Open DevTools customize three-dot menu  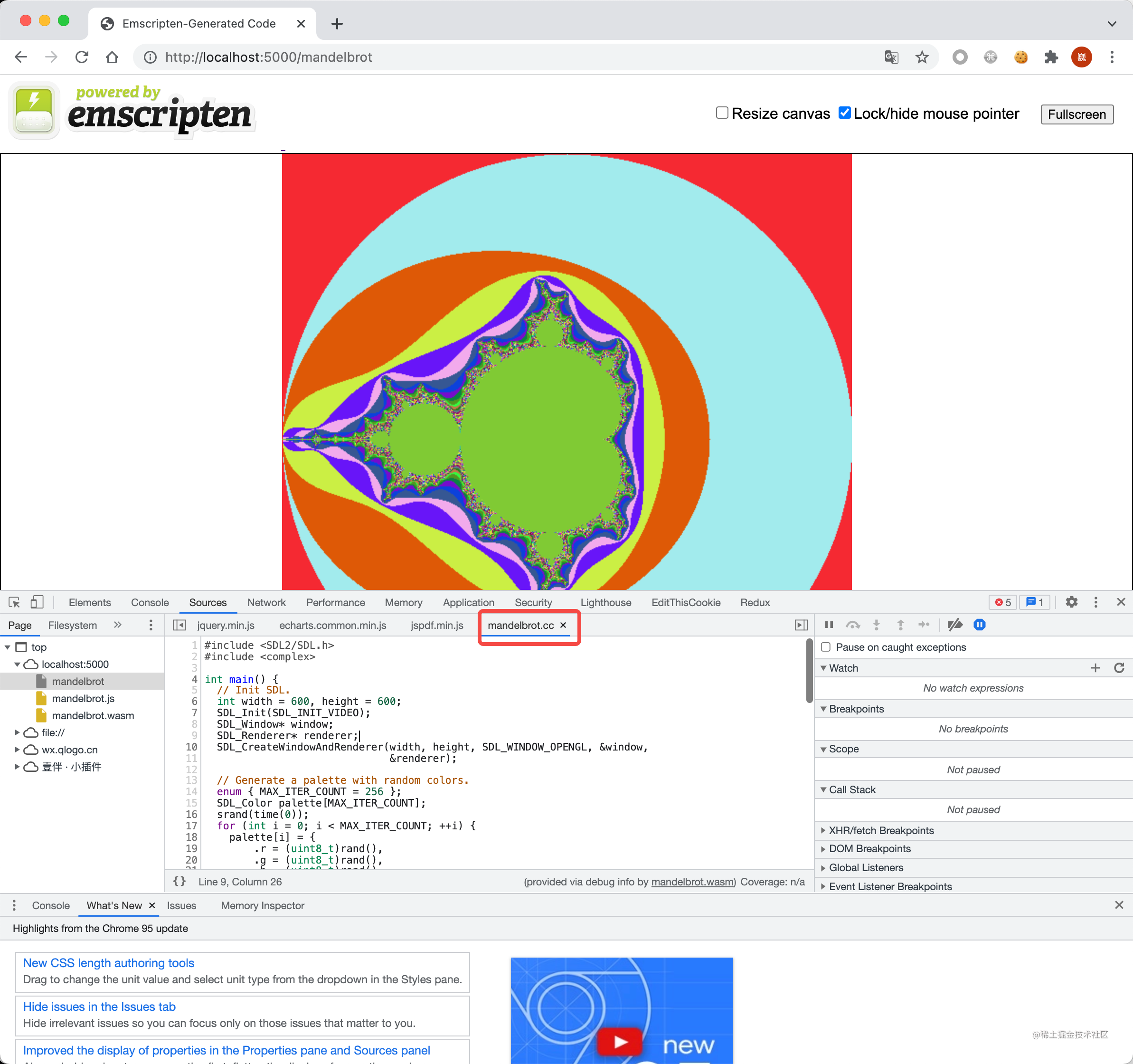click(x=1095, y=602)
